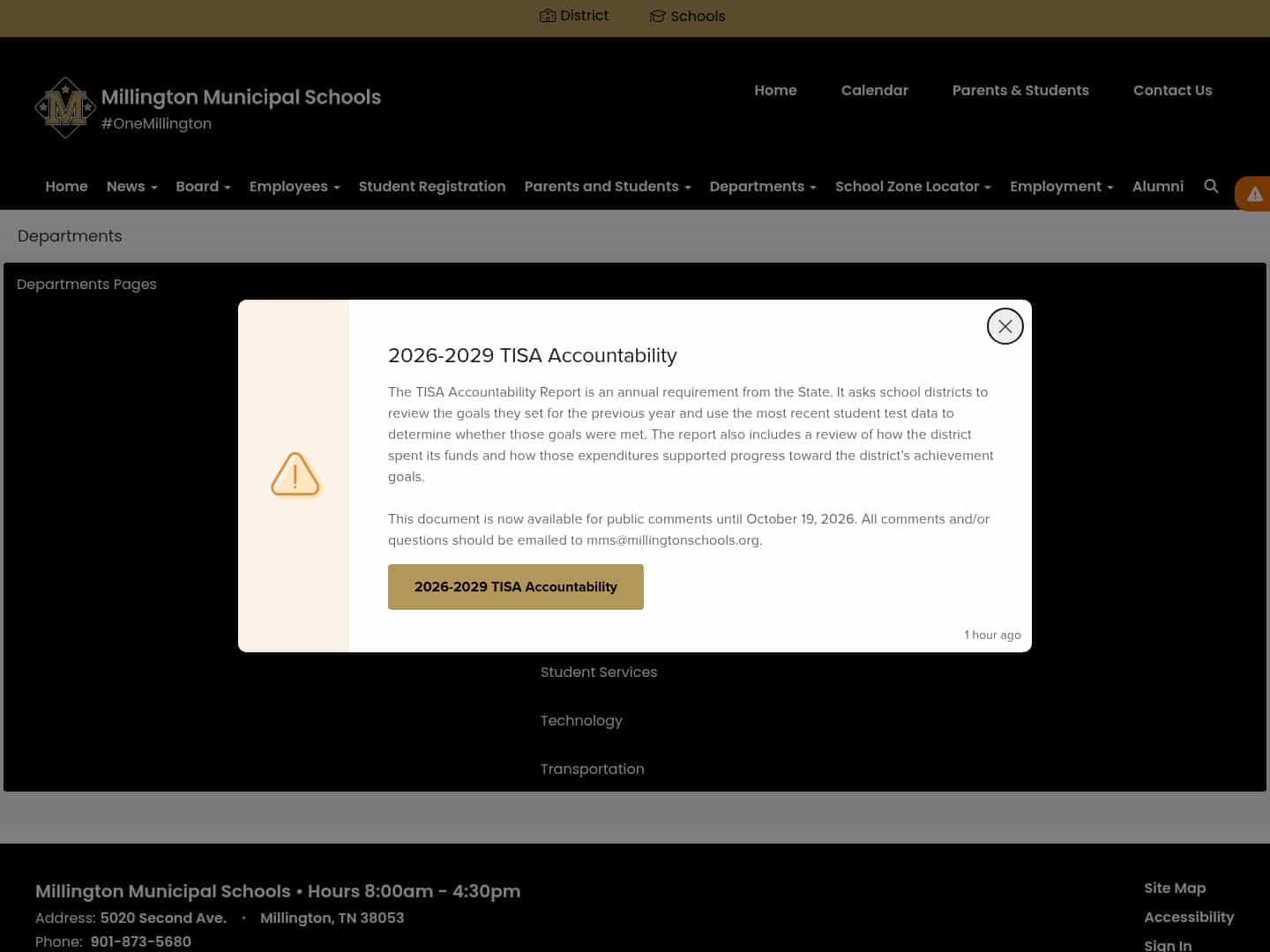Image resolution: width=1270 pixels, height=952 pixels.
Task: Open the Schools link in top bar
Action: (687, 16)
